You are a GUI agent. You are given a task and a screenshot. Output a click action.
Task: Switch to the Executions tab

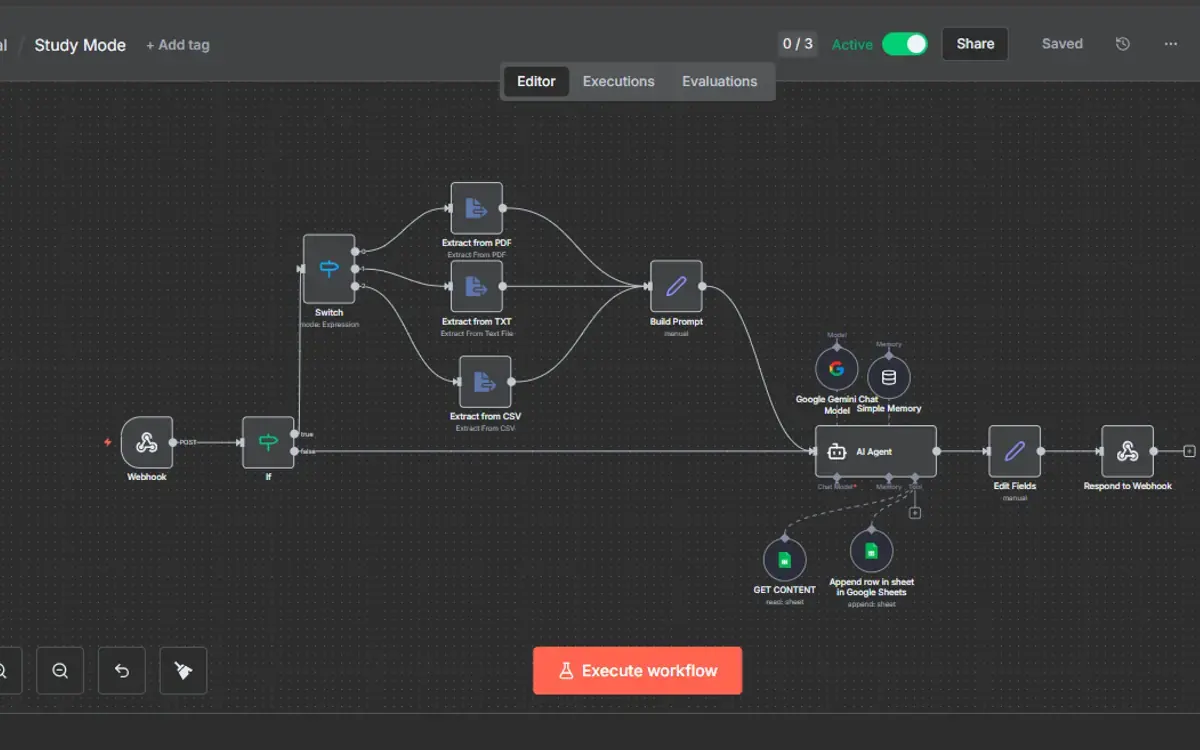tap(619, 82)
